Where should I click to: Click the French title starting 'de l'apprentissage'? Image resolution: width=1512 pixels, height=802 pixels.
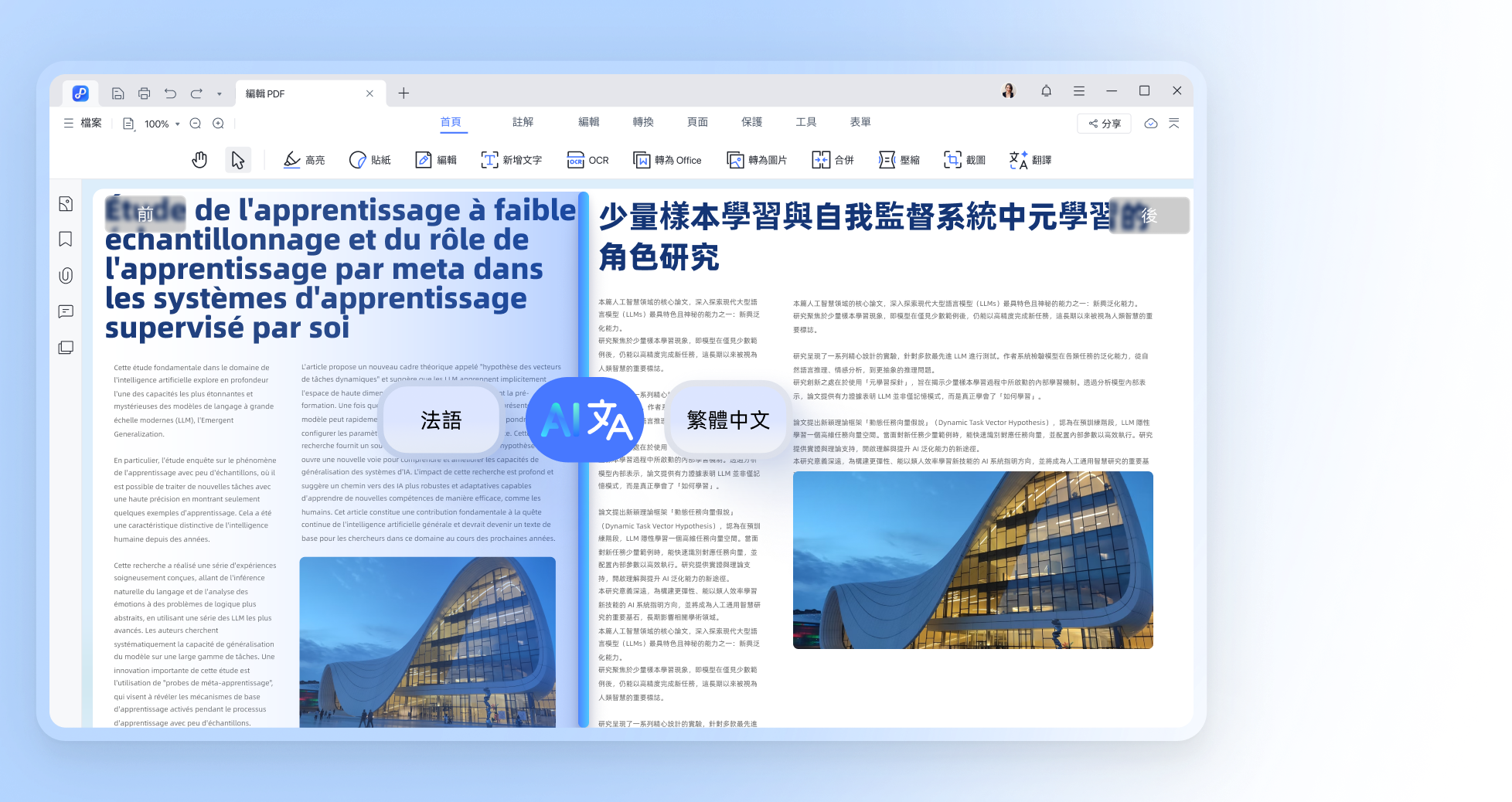[x=341, y=268]
